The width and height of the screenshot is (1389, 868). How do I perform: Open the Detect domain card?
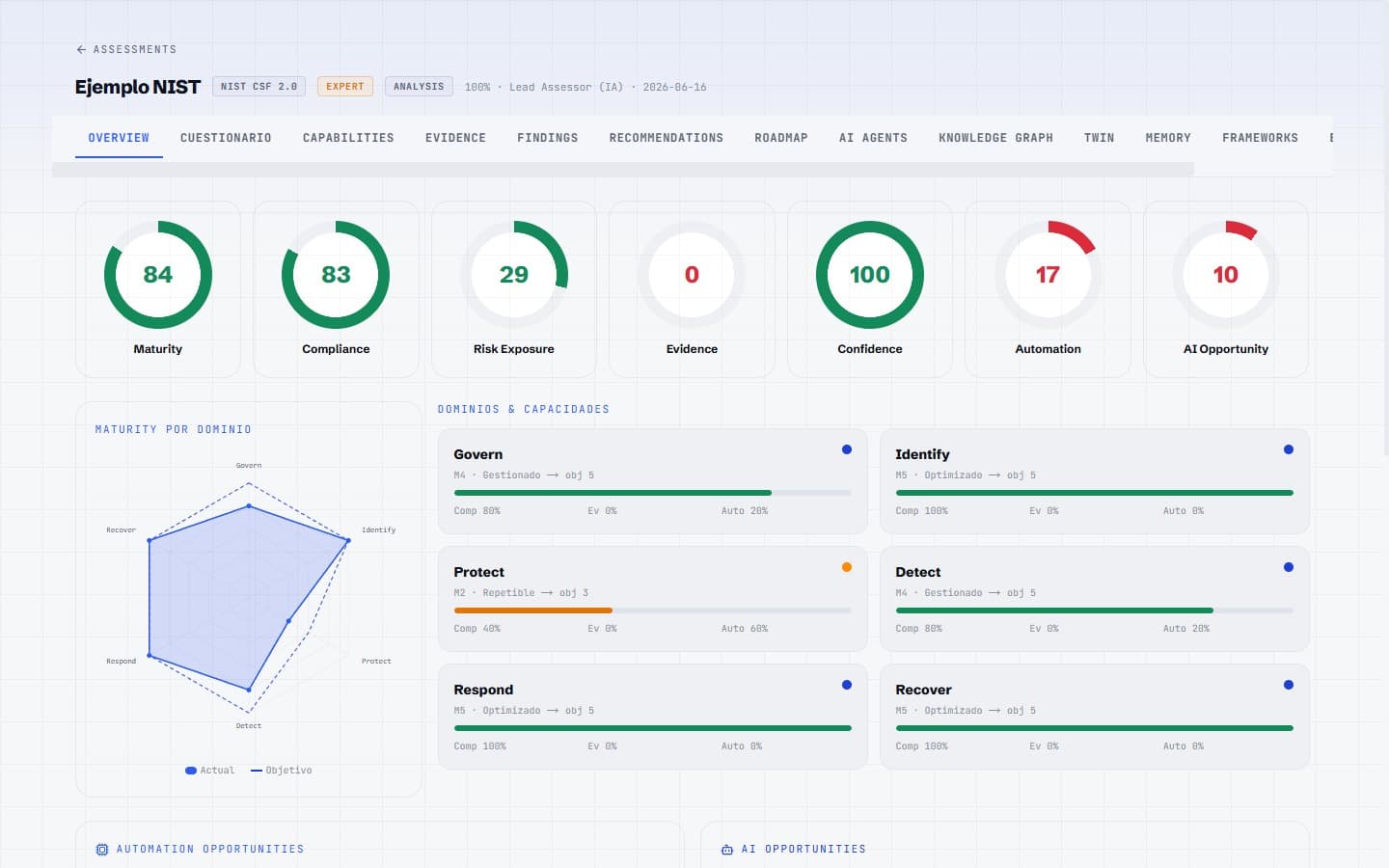point(1095,599)
